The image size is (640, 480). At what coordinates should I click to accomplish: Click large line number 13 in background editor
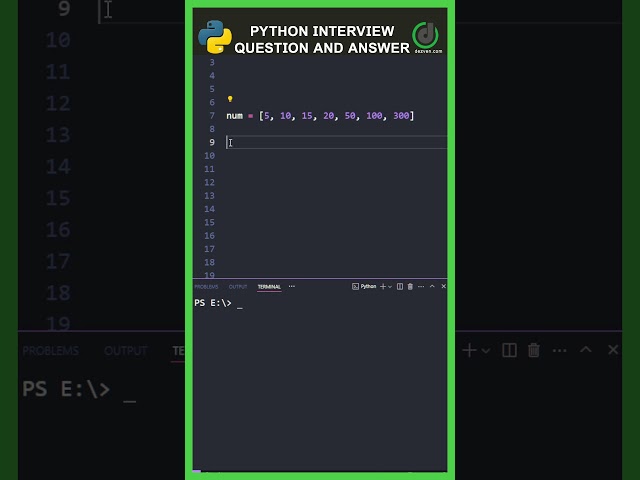click(58, 135)
